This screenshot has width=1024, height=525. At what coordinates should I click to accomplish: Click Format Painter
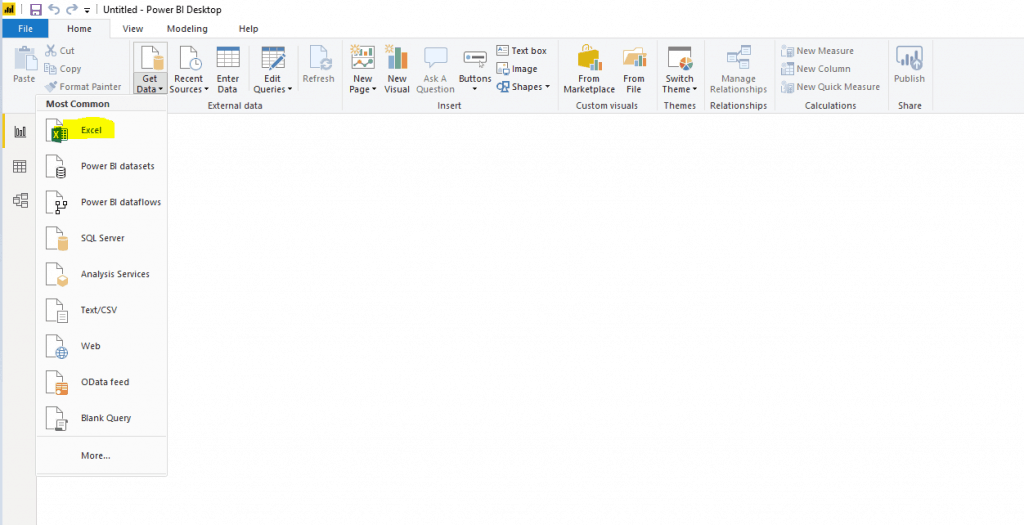tap(83, 87)
